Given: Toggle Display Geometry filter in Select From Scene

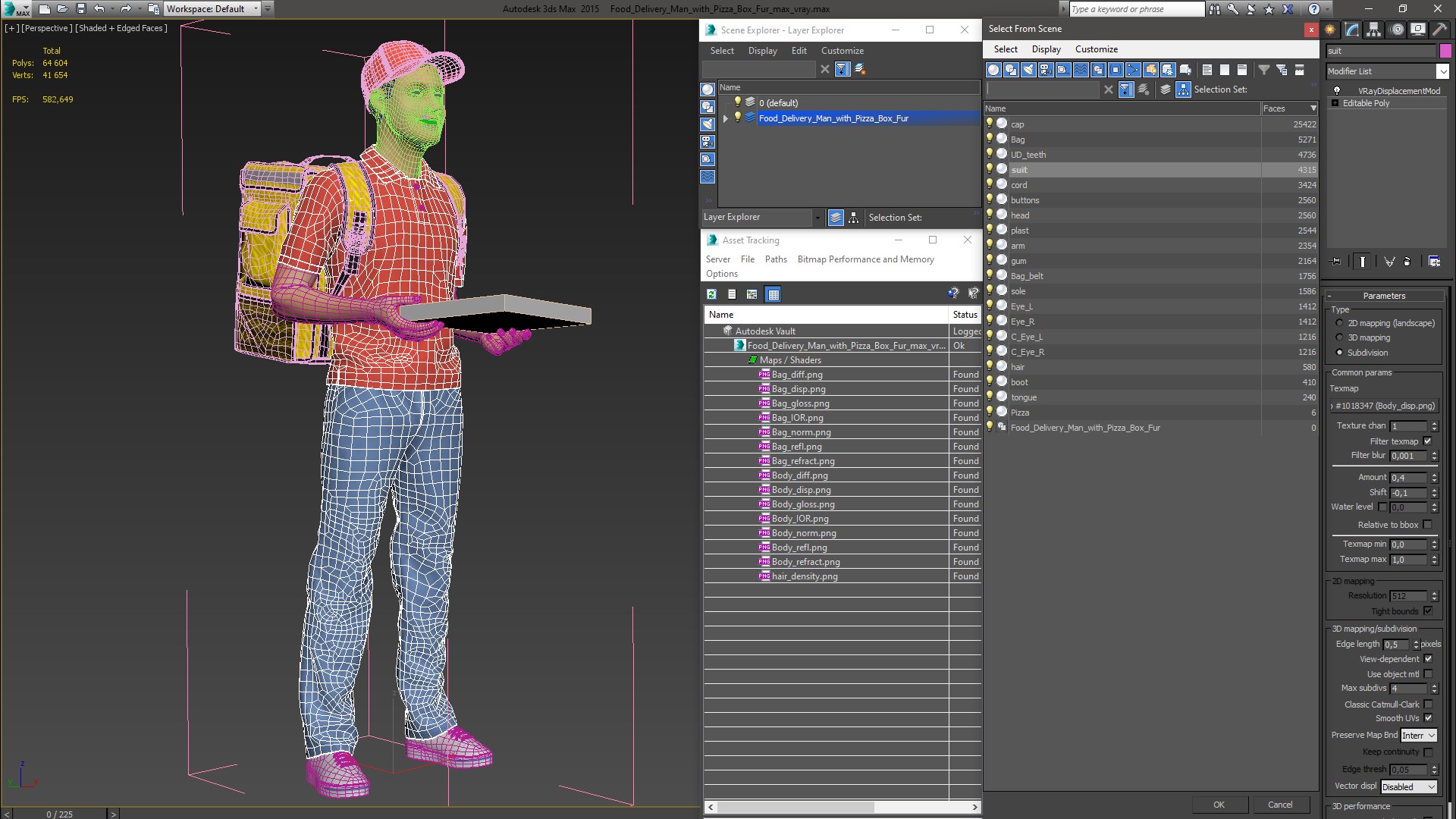Looking at the screenshot, I should coord(993,70).
